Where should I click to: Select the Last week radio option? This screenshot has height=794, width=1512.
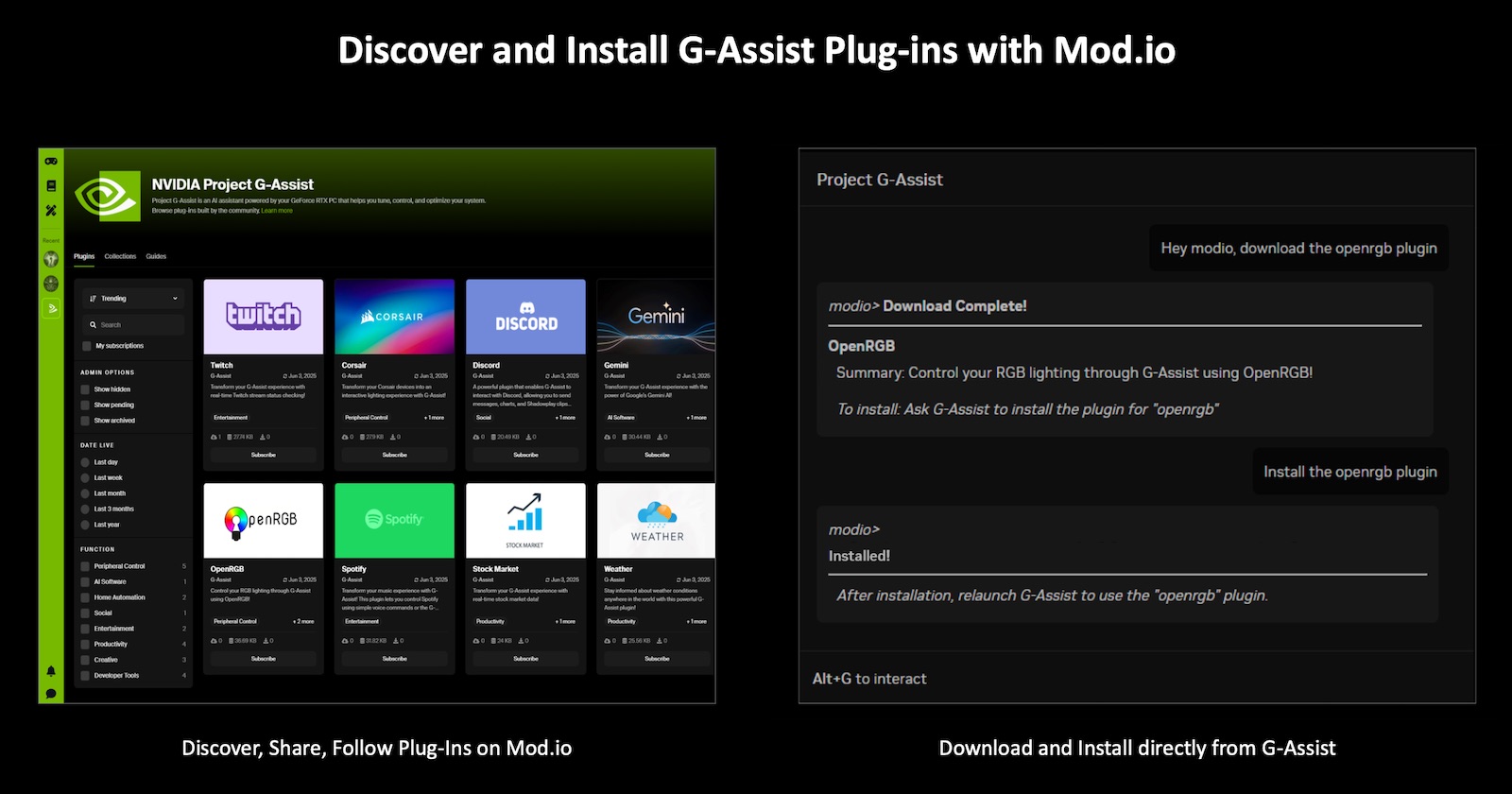pos(85,478)
